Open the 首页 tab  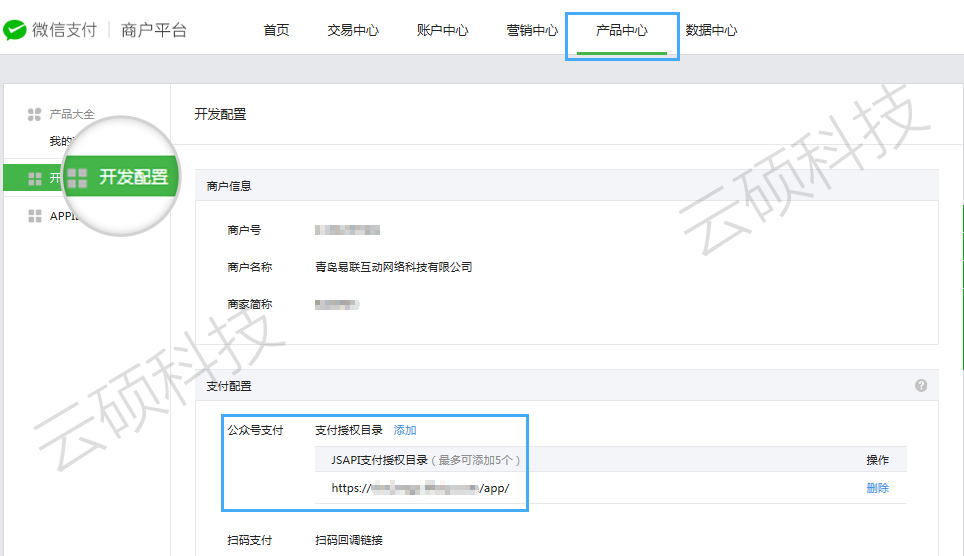click(x=276, y=30)
